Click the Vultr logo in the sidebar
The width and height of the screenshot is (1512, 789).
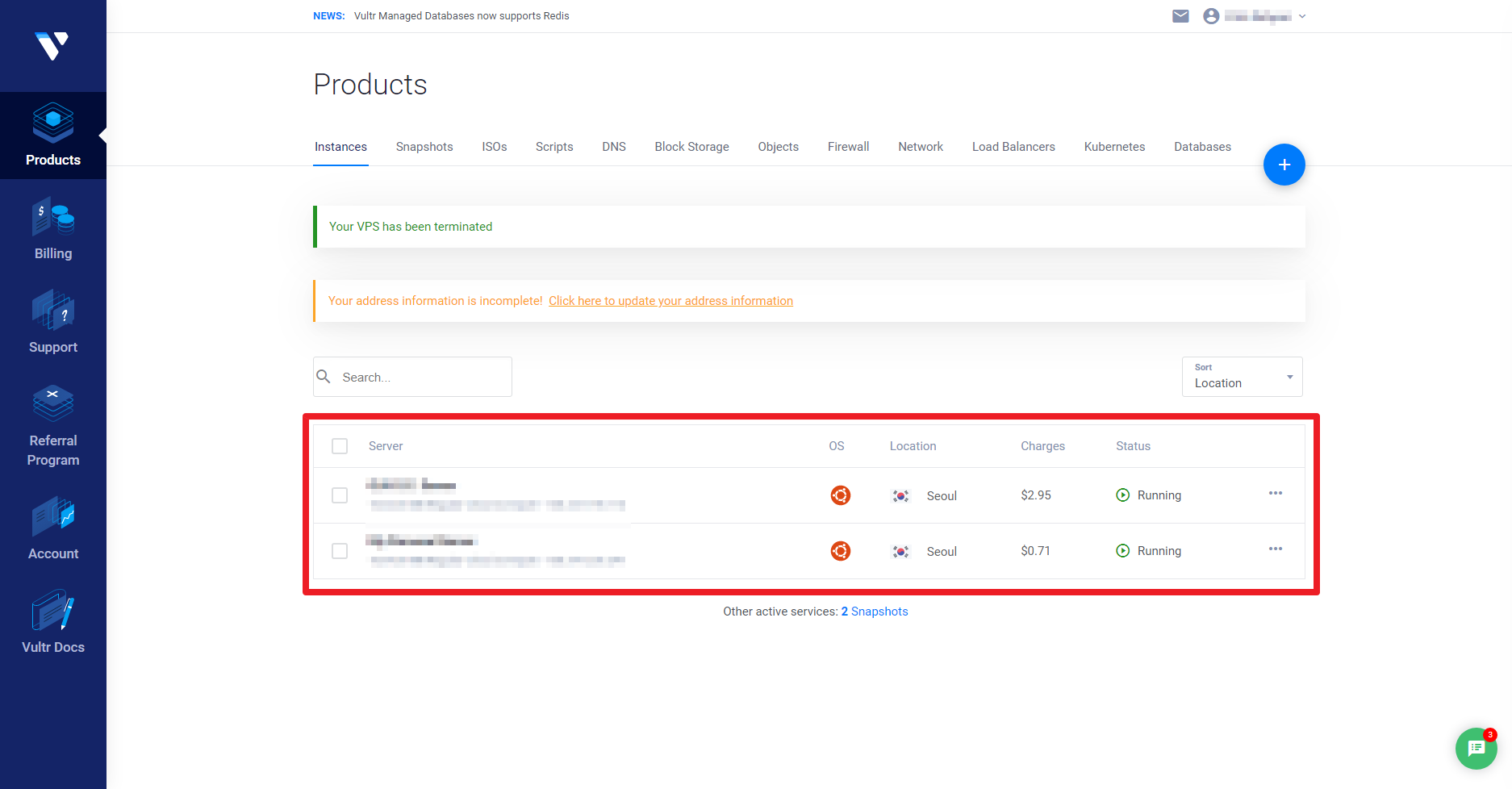point(52,46)
